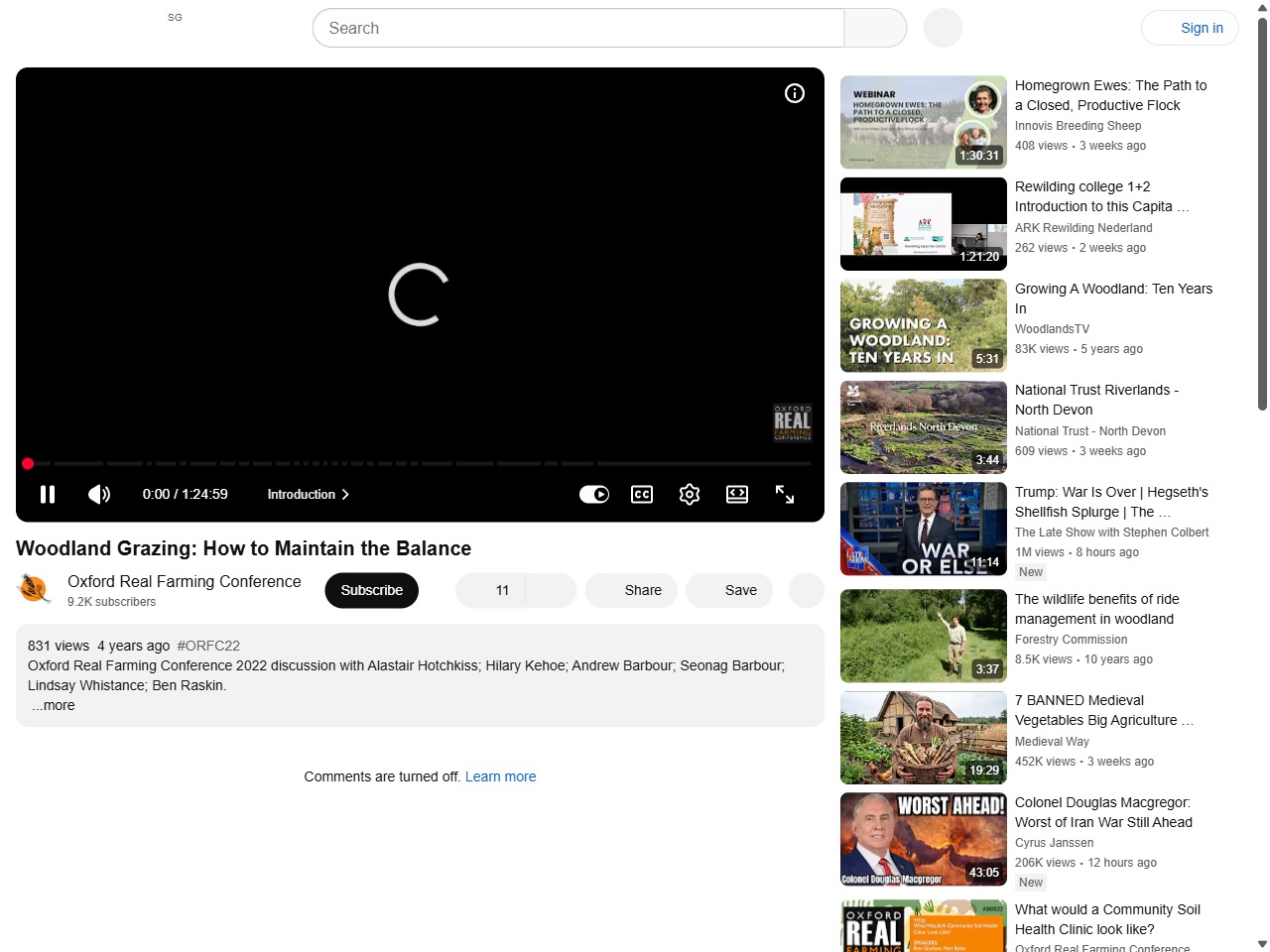
Task: Open more options next to Save
Action: [806, 590]
